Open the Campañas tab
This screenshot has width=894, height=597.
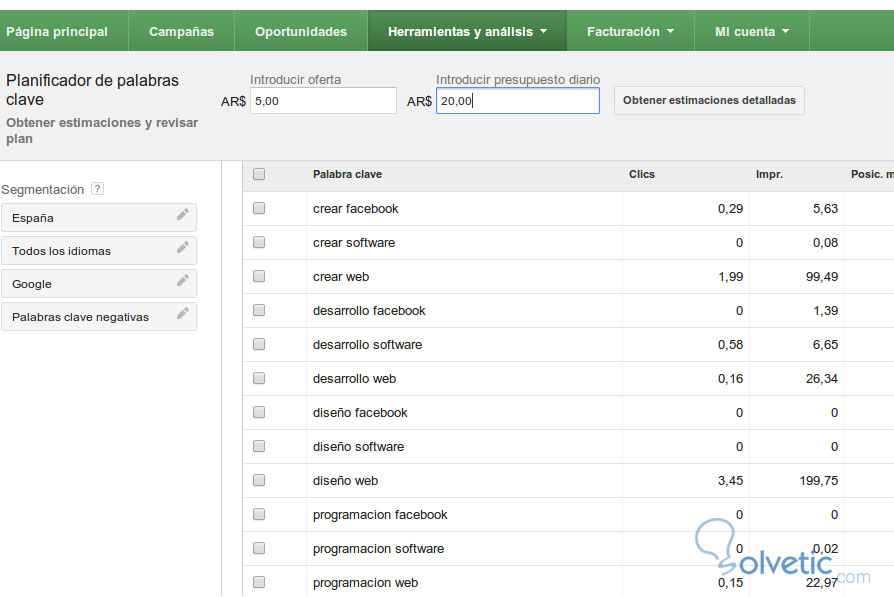[181, 31]
